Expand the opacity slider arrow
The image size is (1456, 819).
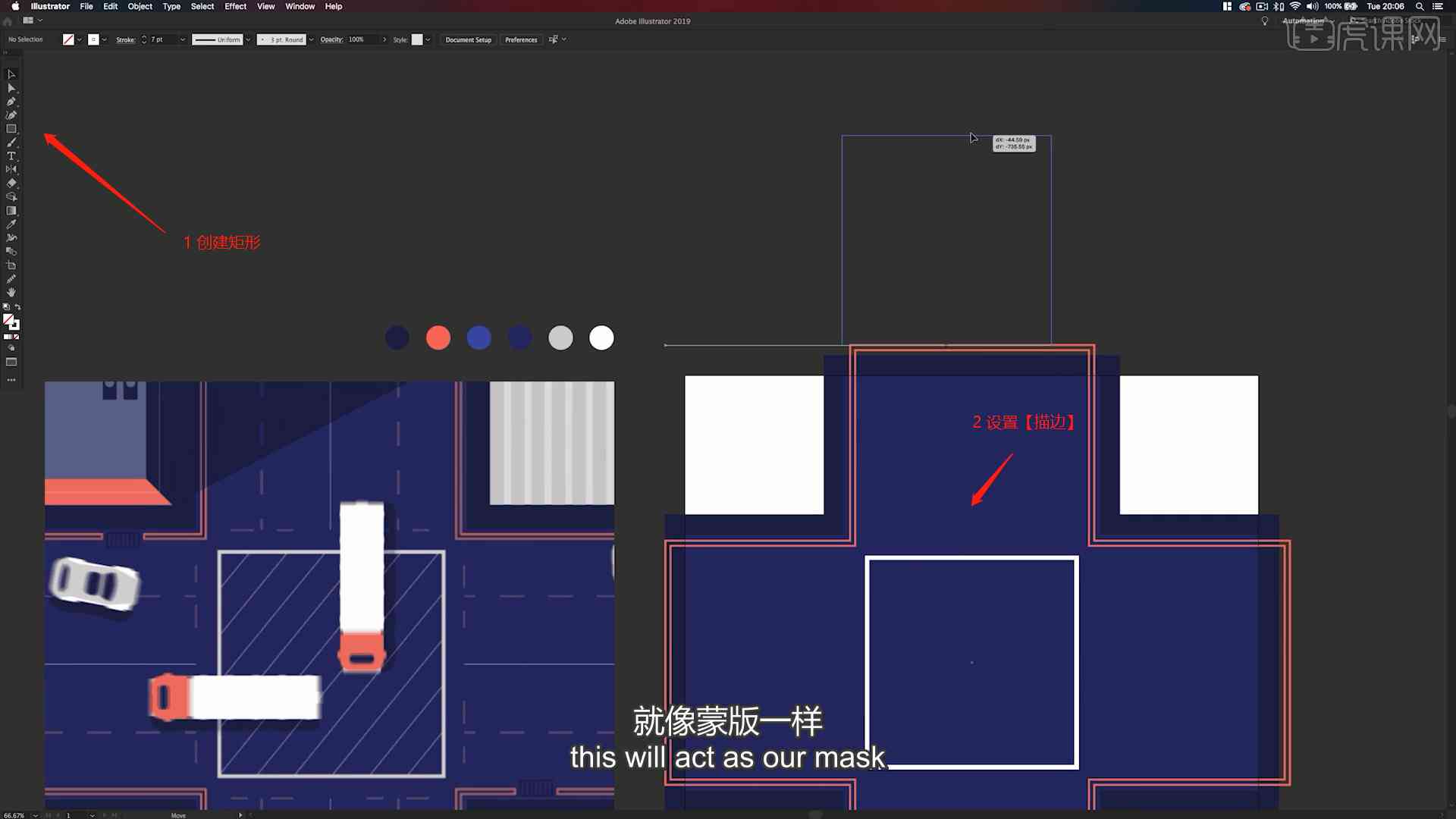pyautogui.click(x=384, y=39)
